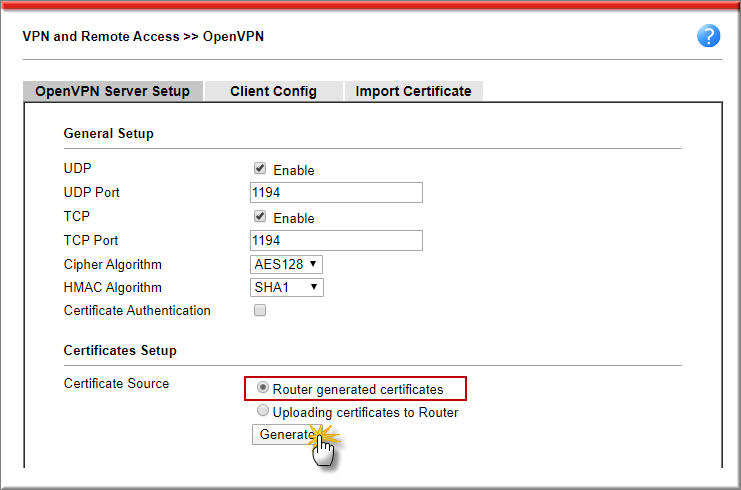Click the Certificate Authentication label
This screenshot has width=741, height=490.
pos(137,310)
